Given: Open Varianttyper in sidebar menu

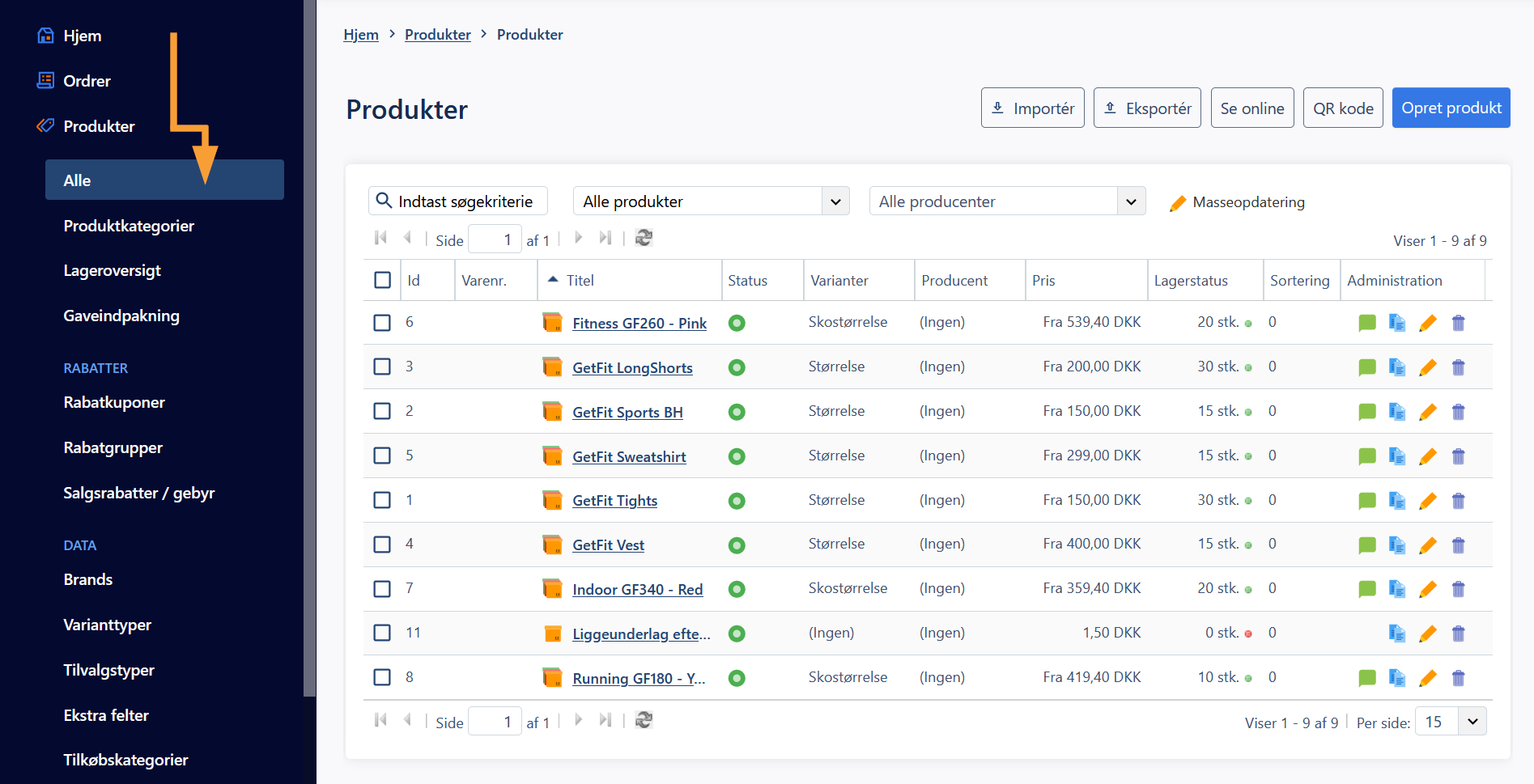Looking at the screenshot, I should click(x=107, y=625).
